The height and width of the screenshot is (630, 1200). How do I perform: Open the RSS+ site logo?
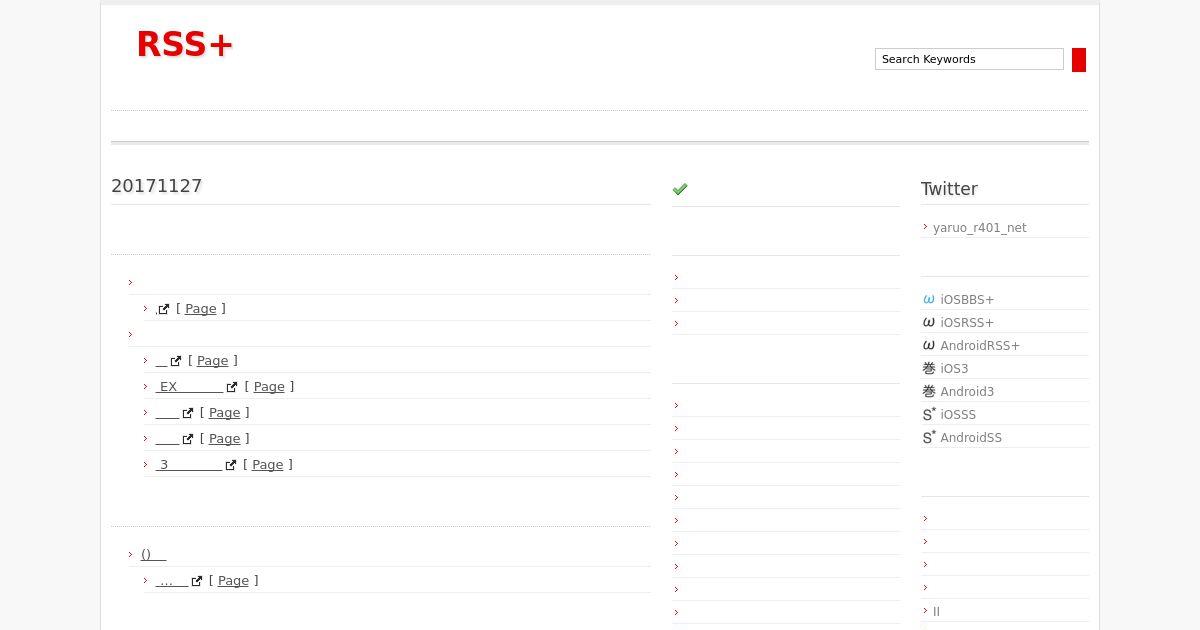(x=185, y=44)
